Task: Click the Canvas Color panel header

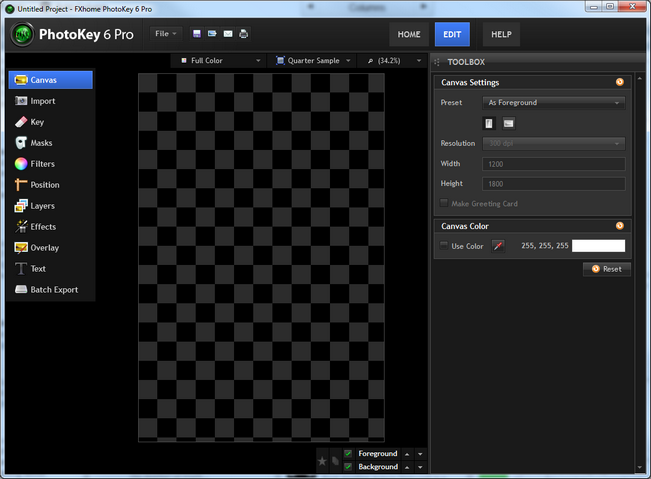Action: click(x=533, y=226)
